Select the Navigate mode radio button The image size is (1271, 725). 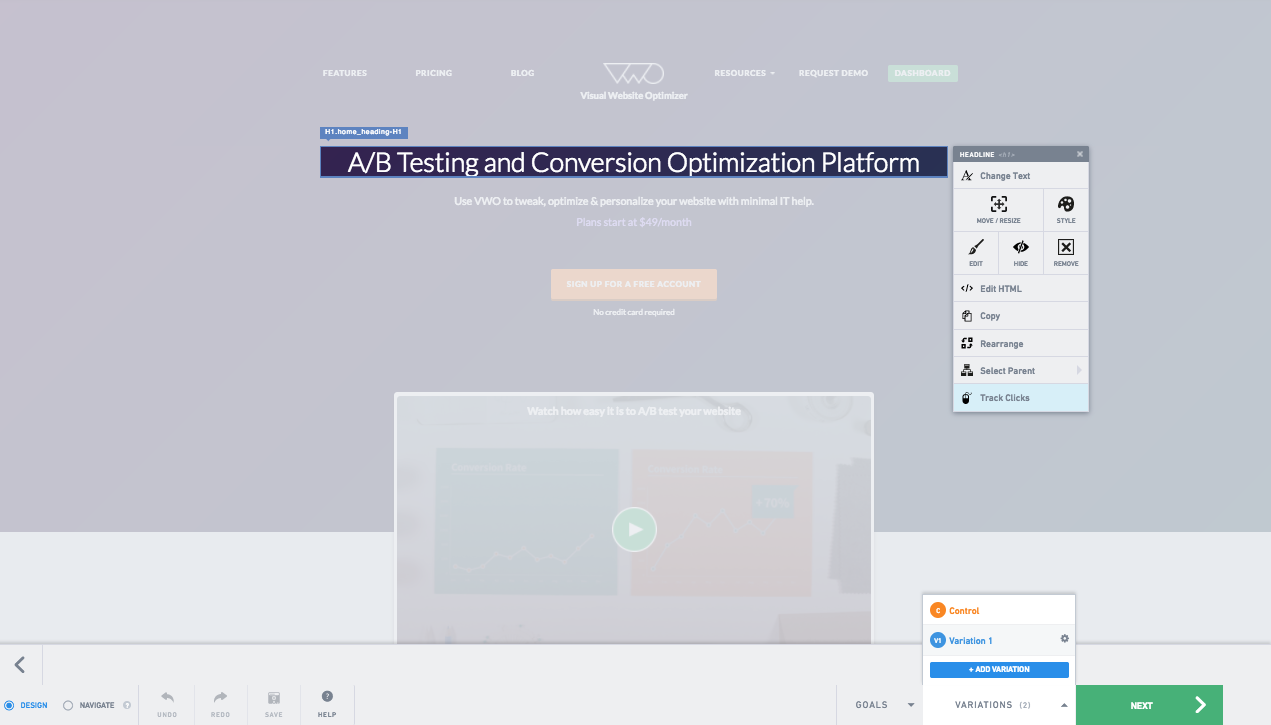point(68,705)
